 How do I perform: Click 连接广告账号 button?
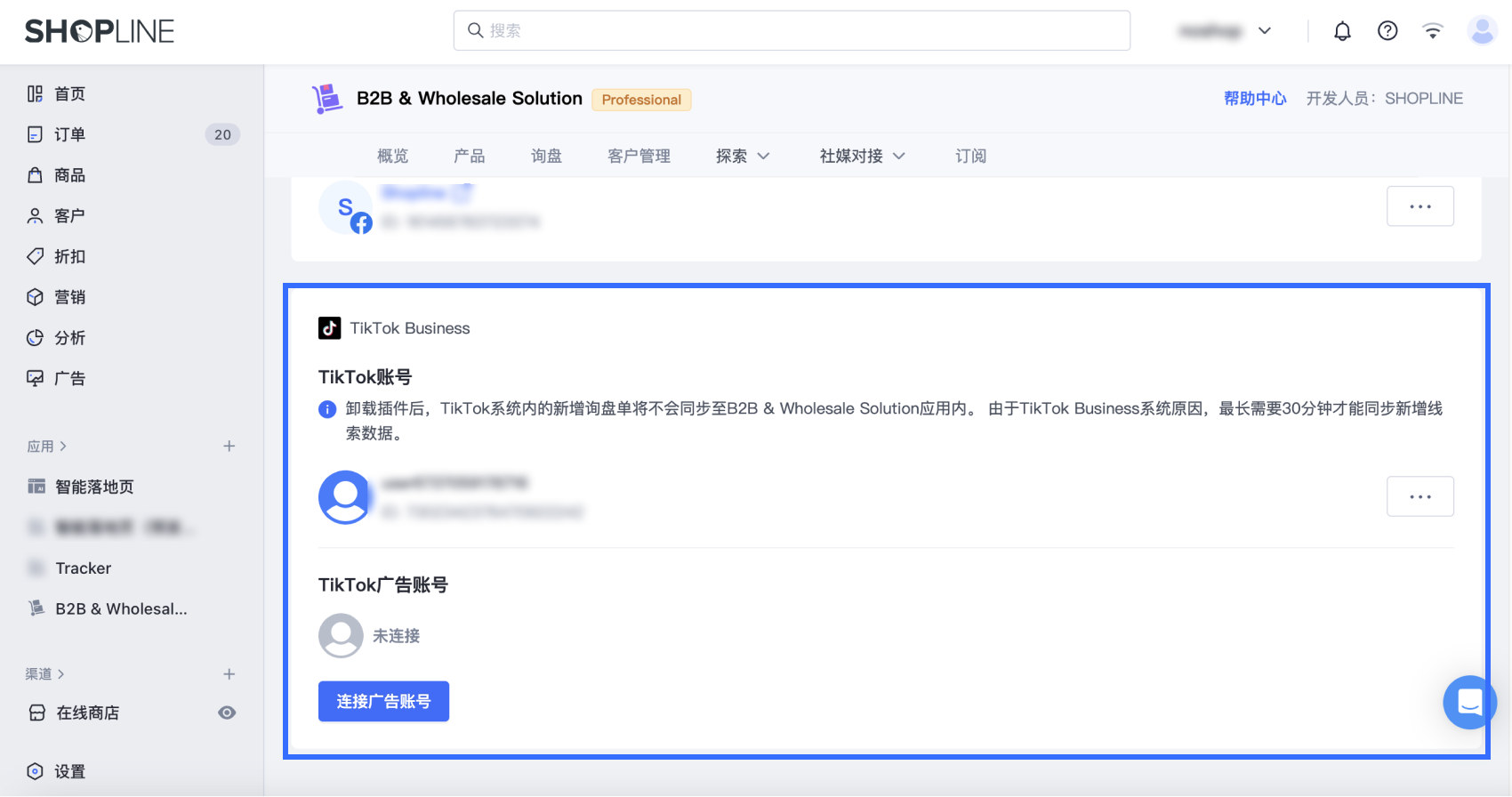[x=383, y=702]
